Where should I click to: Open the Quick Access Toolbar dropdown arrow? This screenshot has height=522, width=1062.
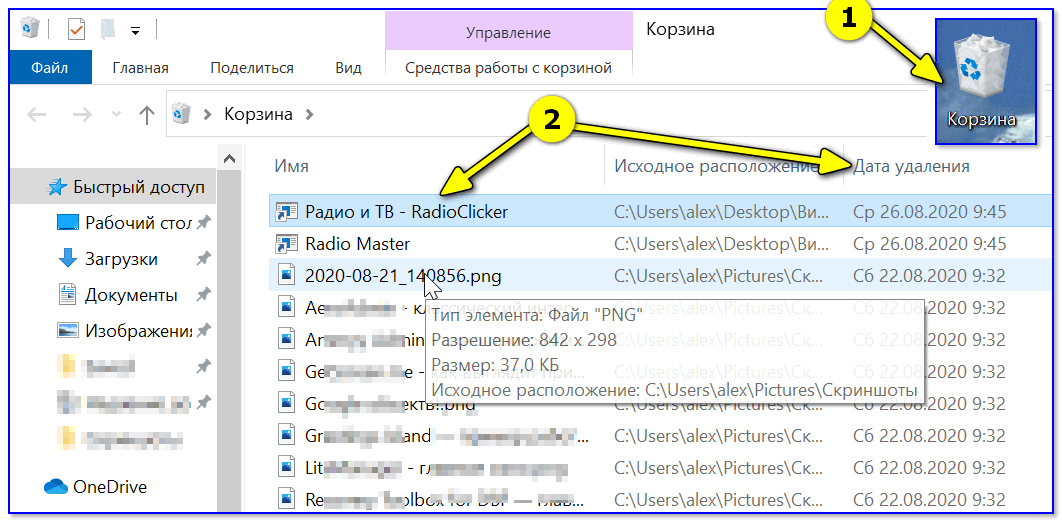(135, 30)
